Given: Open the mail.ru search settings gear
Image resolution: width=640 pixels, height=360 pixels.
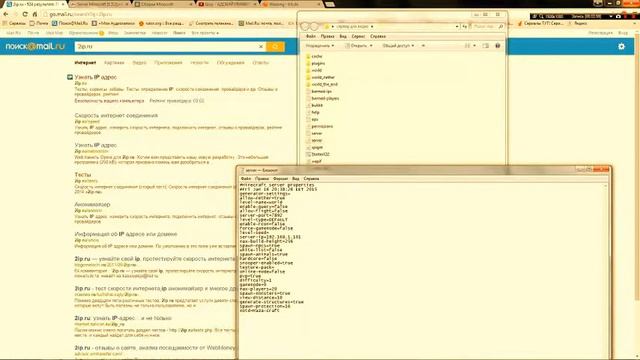Looking at the screenshot, I should (621, 47).
